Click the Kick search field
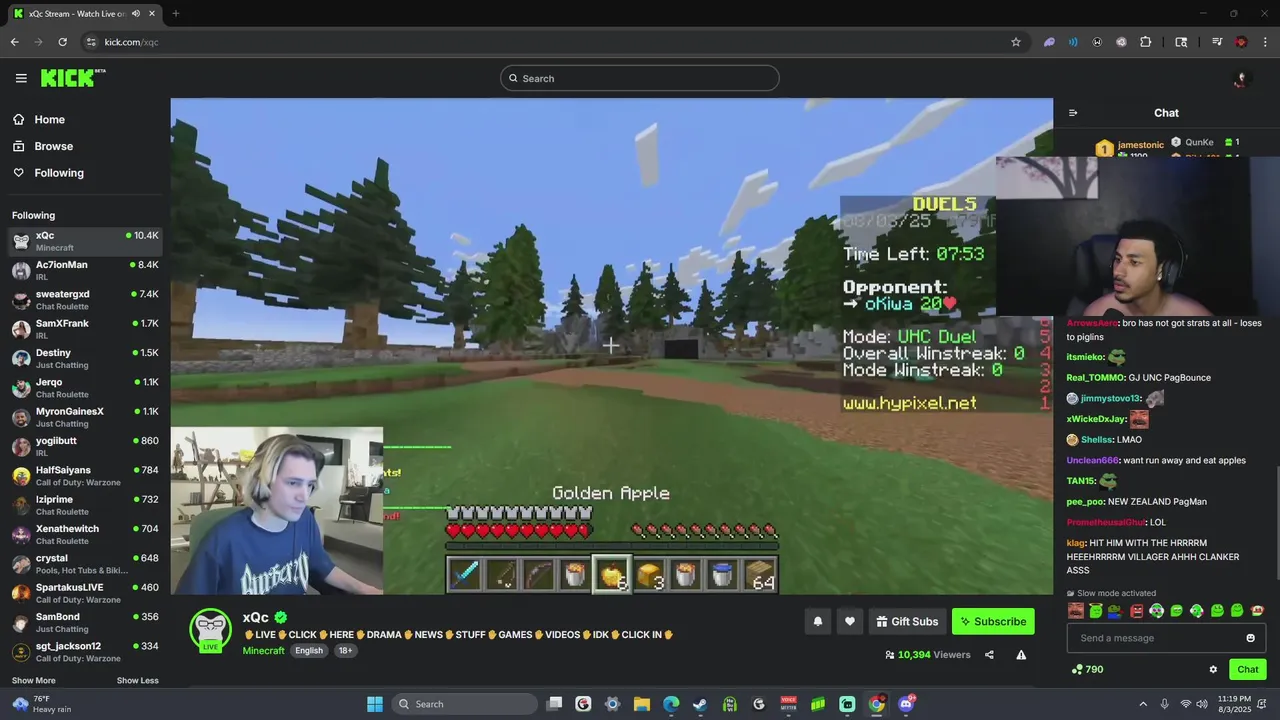Screen dimensions: 1280x720 coord(640,78)
